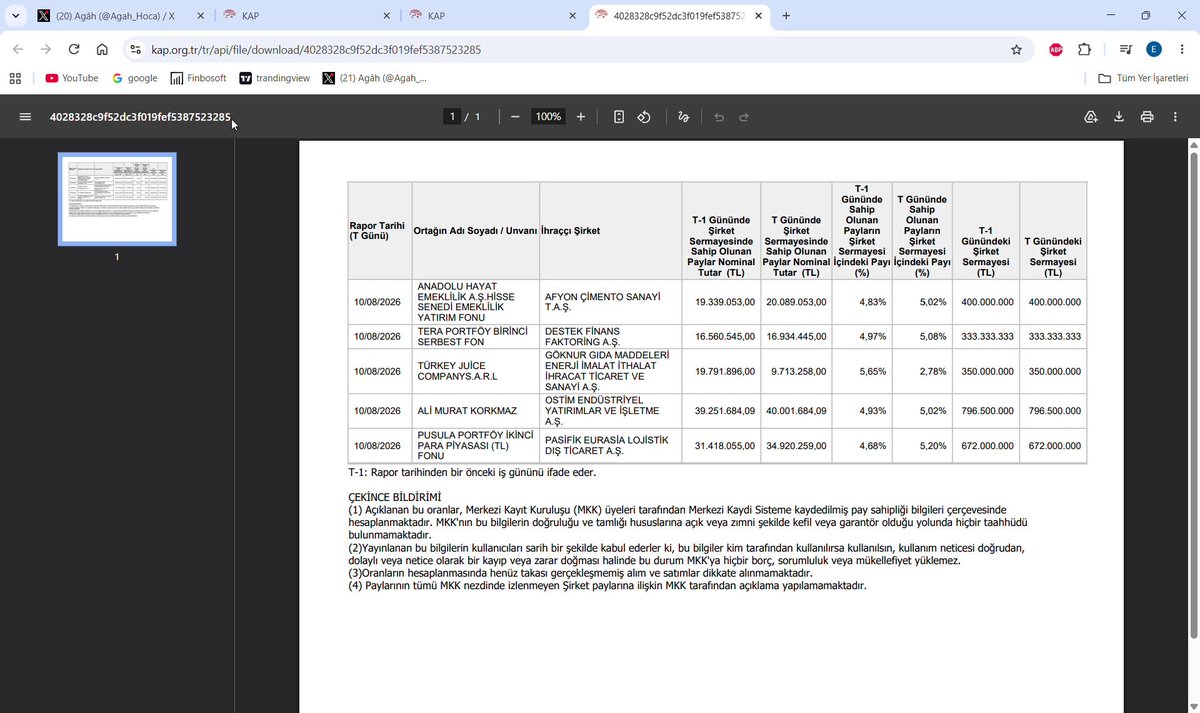Viewport: 1200px width, 713px height.
Task: Click the percentage 5,65%
Action: point(873,371)
